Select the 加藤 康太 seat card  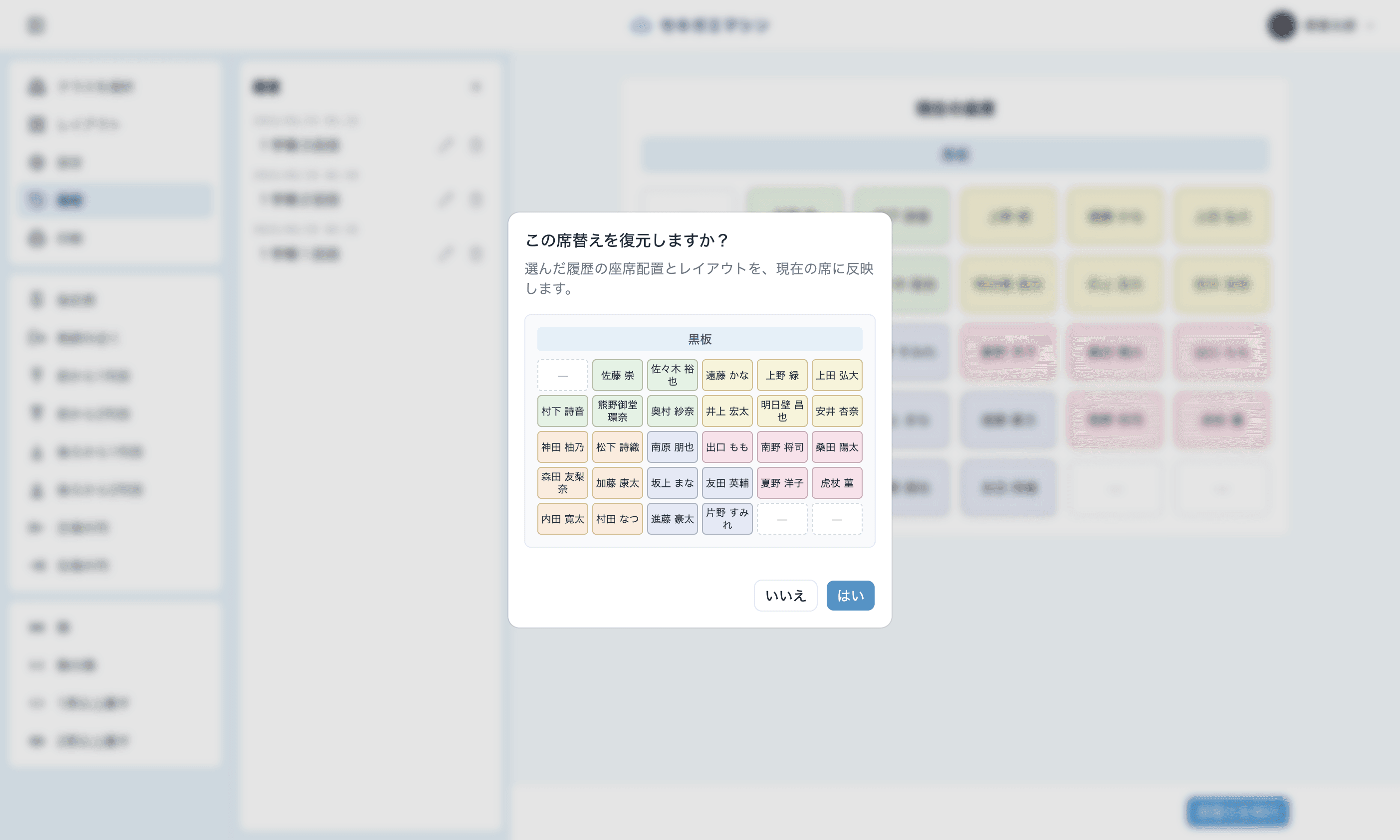click(617, 483)
